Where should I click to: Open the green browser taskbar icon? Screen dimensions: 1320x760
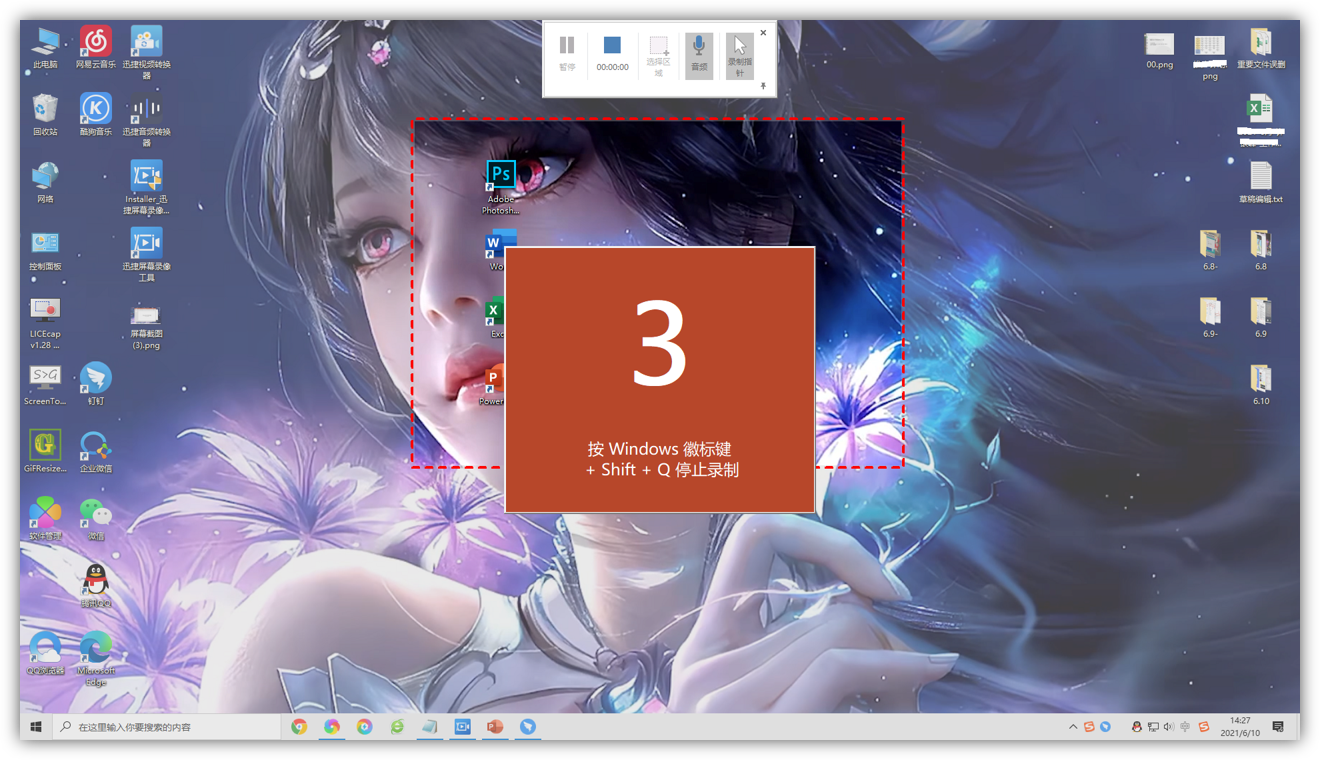click(397, 727)
